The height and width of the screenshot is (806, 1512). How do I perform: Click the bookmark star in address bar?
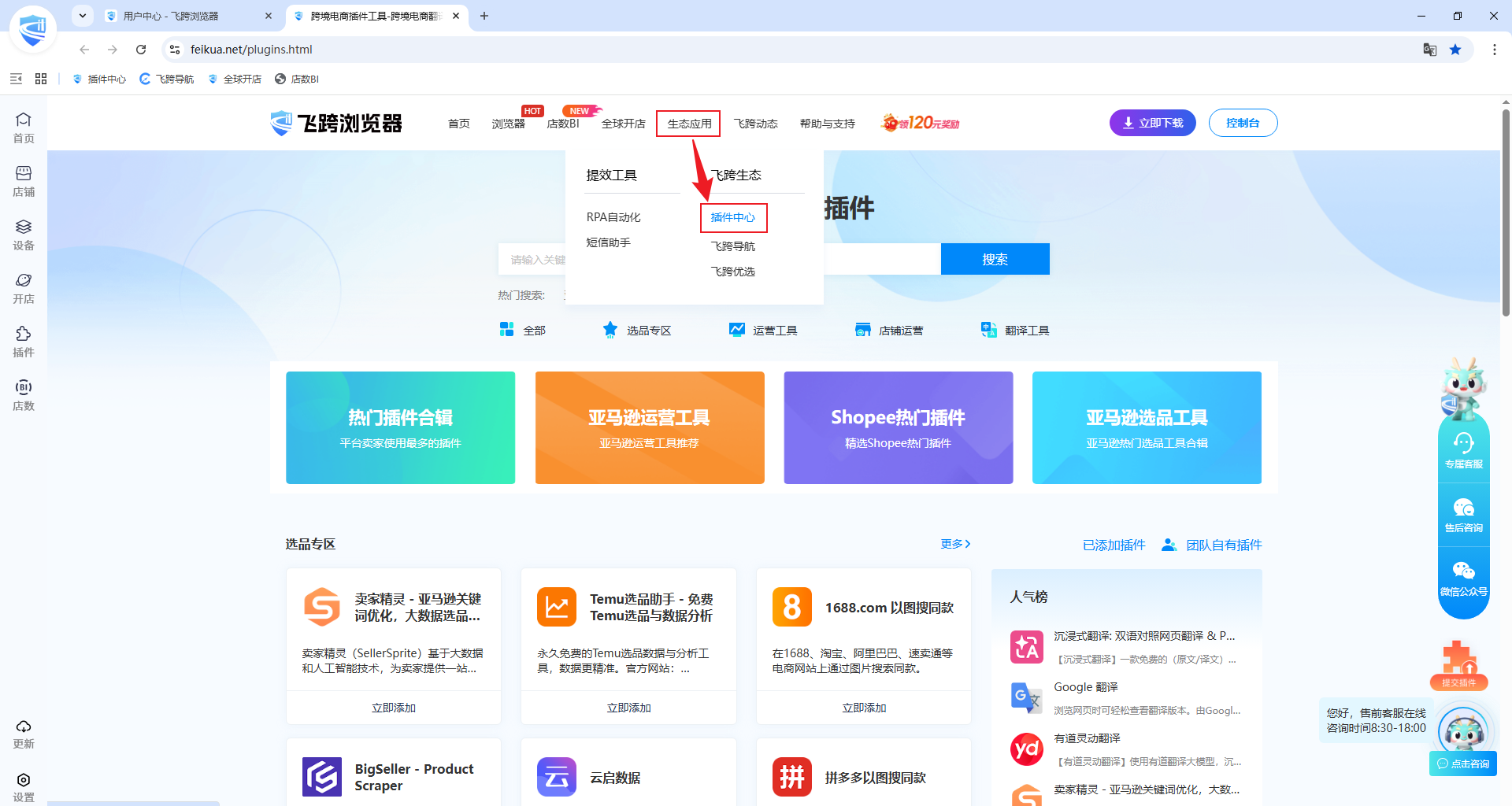pos(1455,50)
